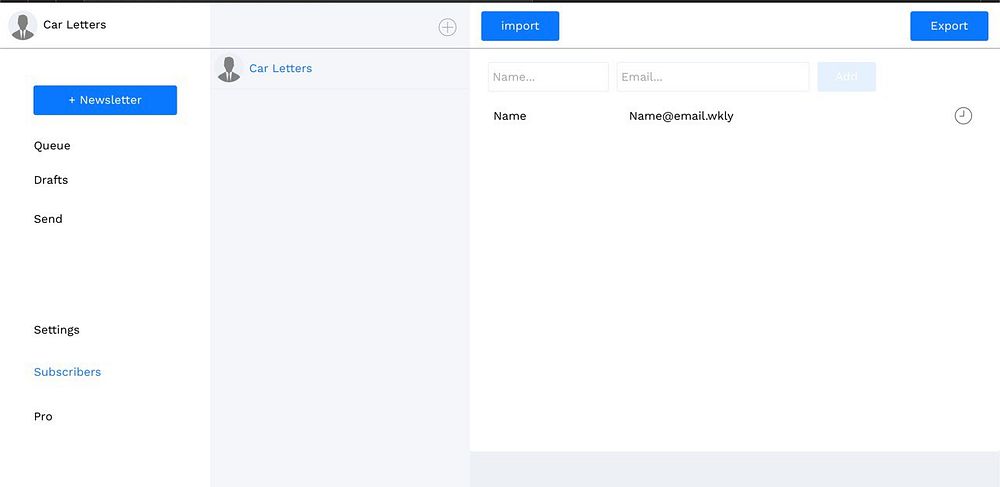
Task: Open Settings in the sidebar
Action: coord(57,330)
